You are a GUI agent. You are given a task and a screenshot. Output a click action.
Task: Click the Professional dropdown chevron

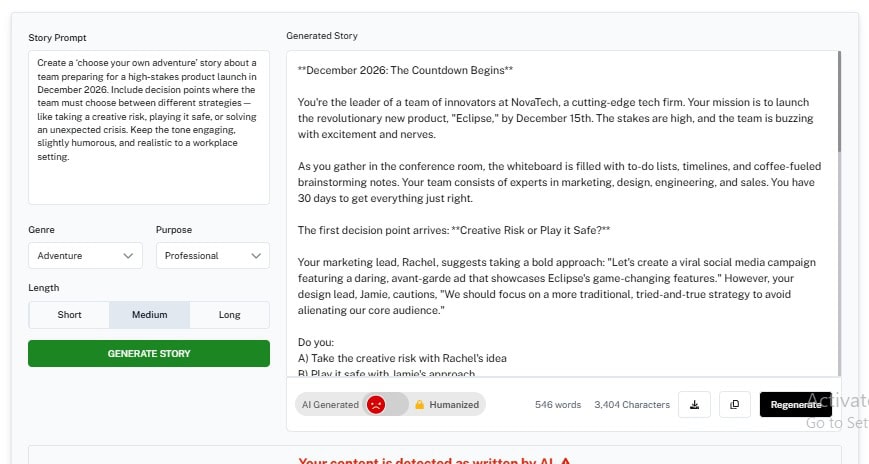(x=255, y=256)
